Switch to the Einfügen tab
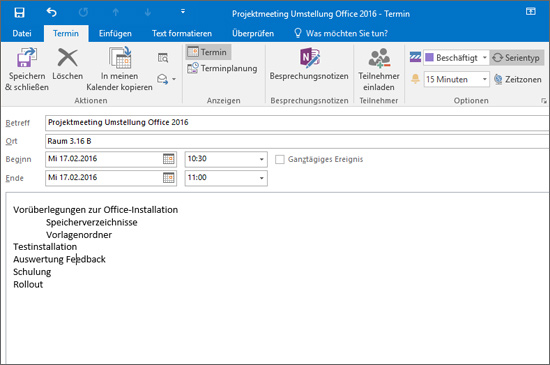This screenshot has height=365, width=550. (x=115, y=33)
